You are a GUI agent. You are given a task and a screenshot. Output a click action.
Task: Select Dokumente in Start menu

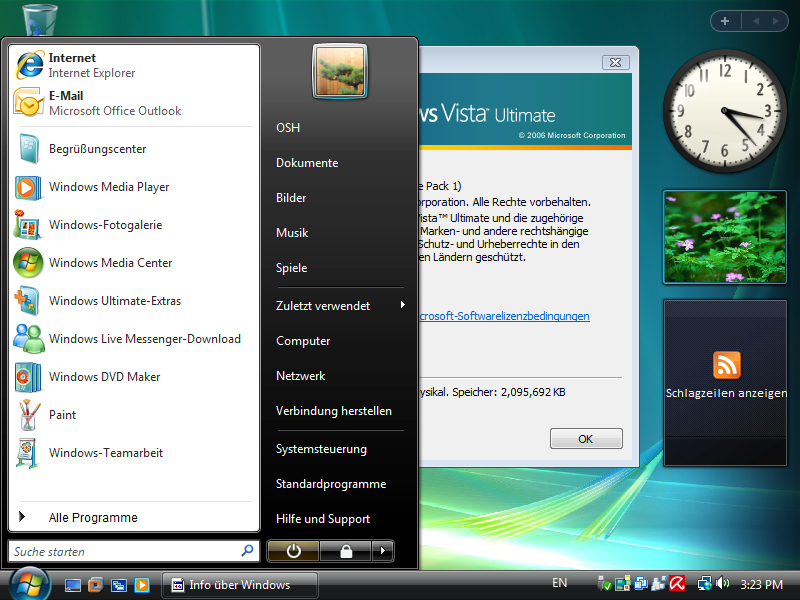(307, 163)
